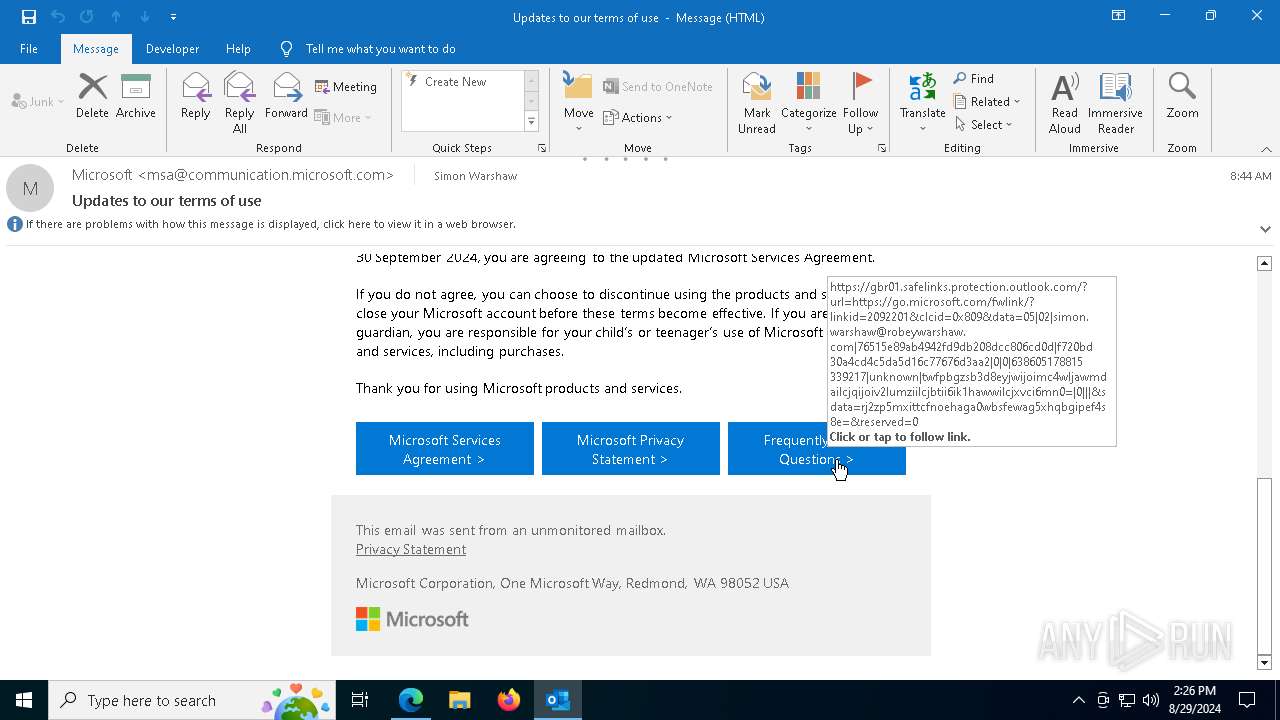
Task: Launch Firefox from taskbar
Action: tap(509, 700)
